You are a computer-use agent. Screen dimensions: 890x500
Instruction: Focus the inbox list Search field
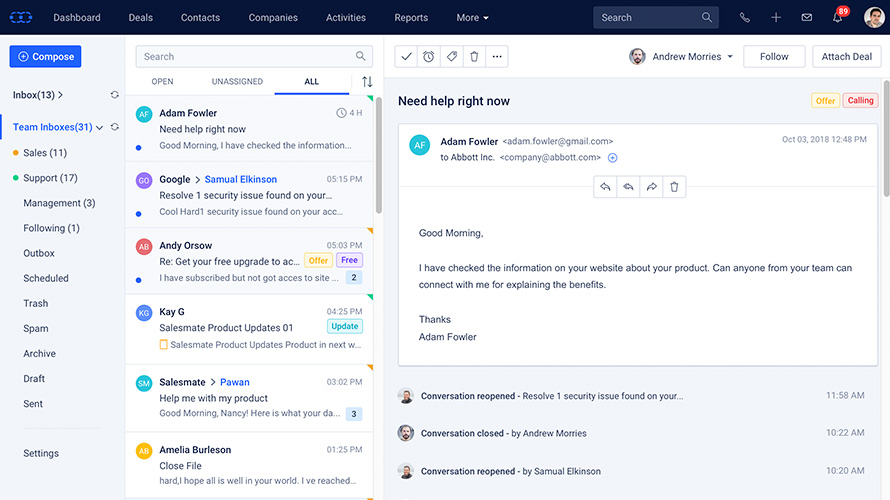[x=254, y=57]
